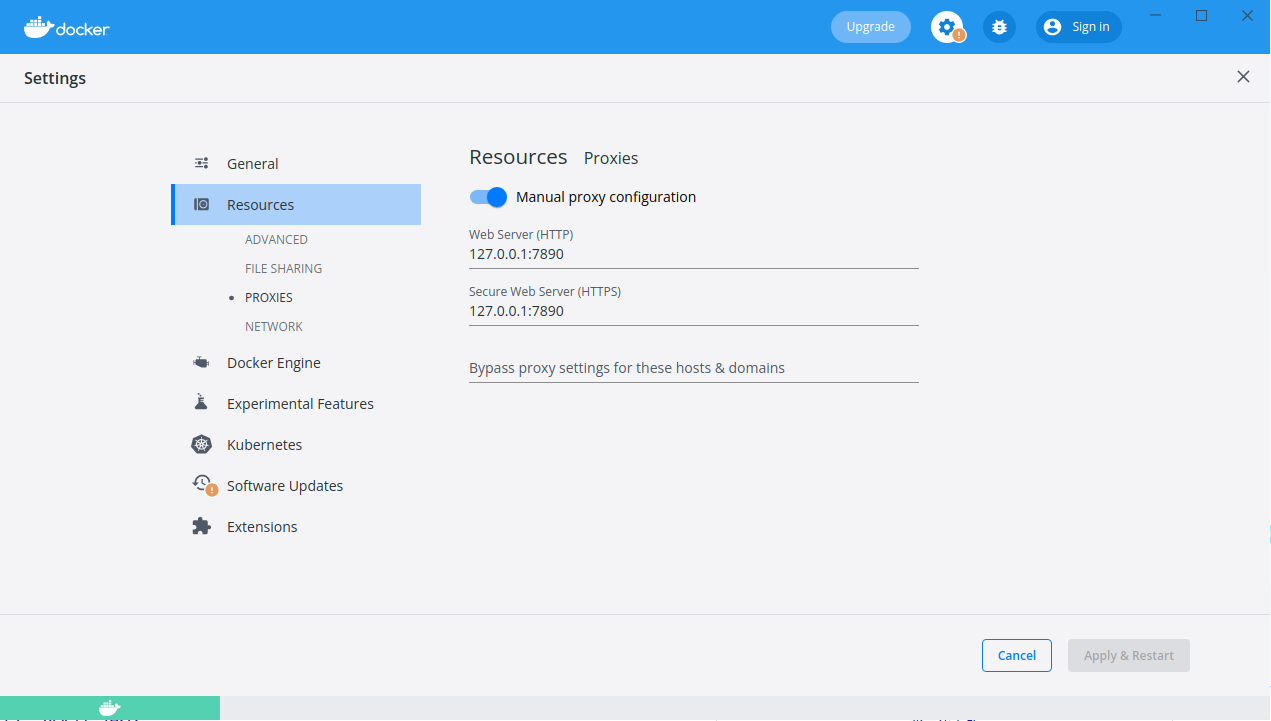The height and width of the screenshot is (721, 1271).
Task: Click the Resources disk icon
Action: pos(201,204)
